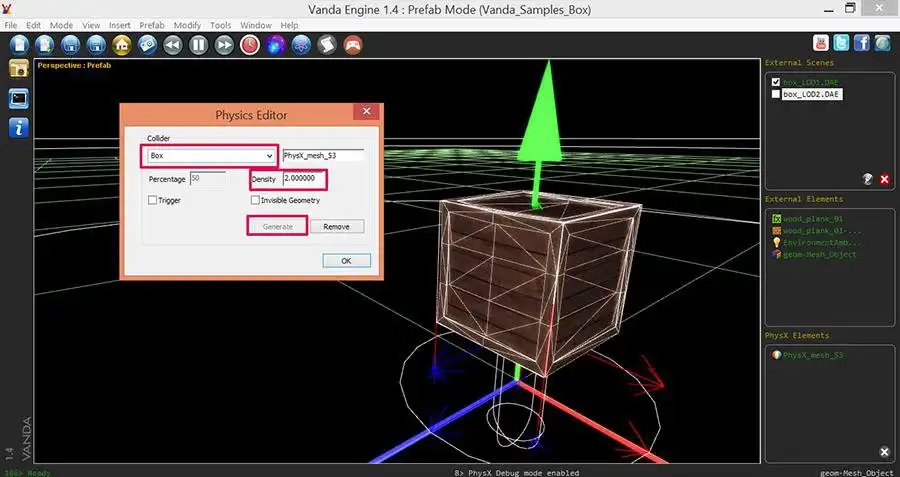This screenshot has width=900, height=477.
Task: Click the colored cube icon beside geom-Mesh_Object
Action: [x=777, y=254]
